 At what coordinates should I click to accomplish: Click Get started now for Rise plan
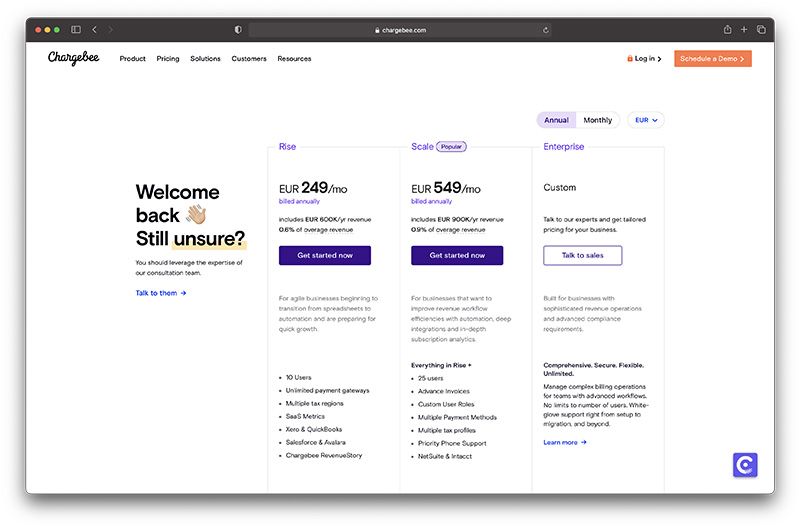pos(325,255)
